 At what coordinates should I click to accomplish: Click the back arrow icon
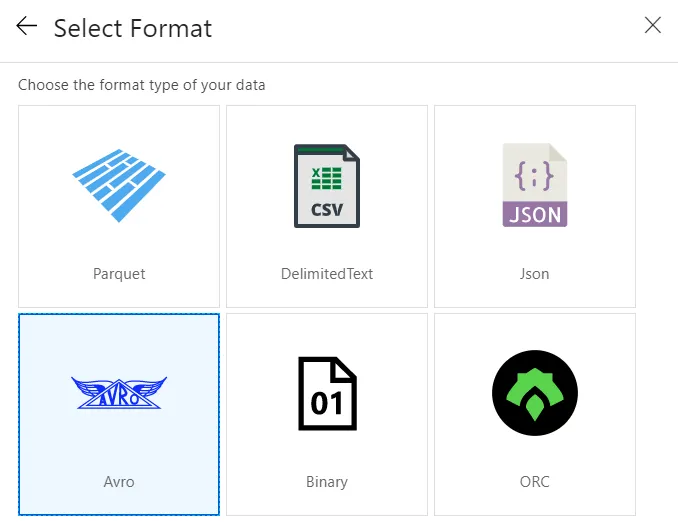pyautogui.click(x=27, y=27)
